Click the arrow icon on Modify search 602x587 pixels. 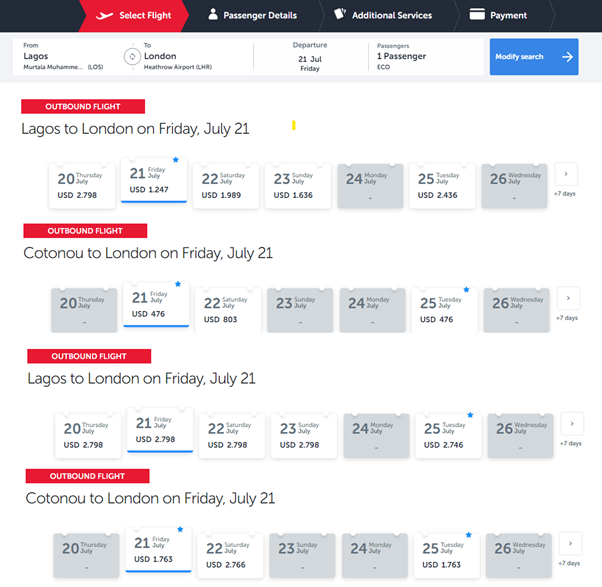[567, 57]
